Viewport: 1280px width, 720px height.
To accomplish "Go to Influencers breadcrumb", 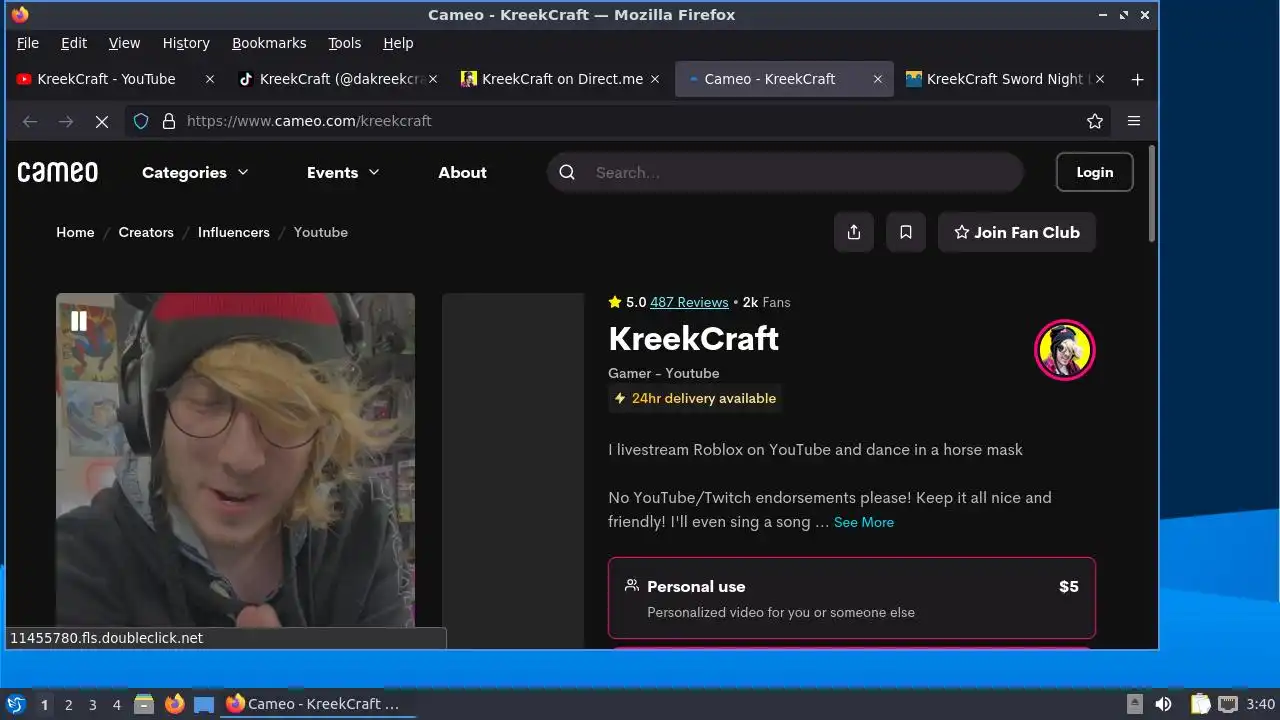I will (x=234, y=232).
